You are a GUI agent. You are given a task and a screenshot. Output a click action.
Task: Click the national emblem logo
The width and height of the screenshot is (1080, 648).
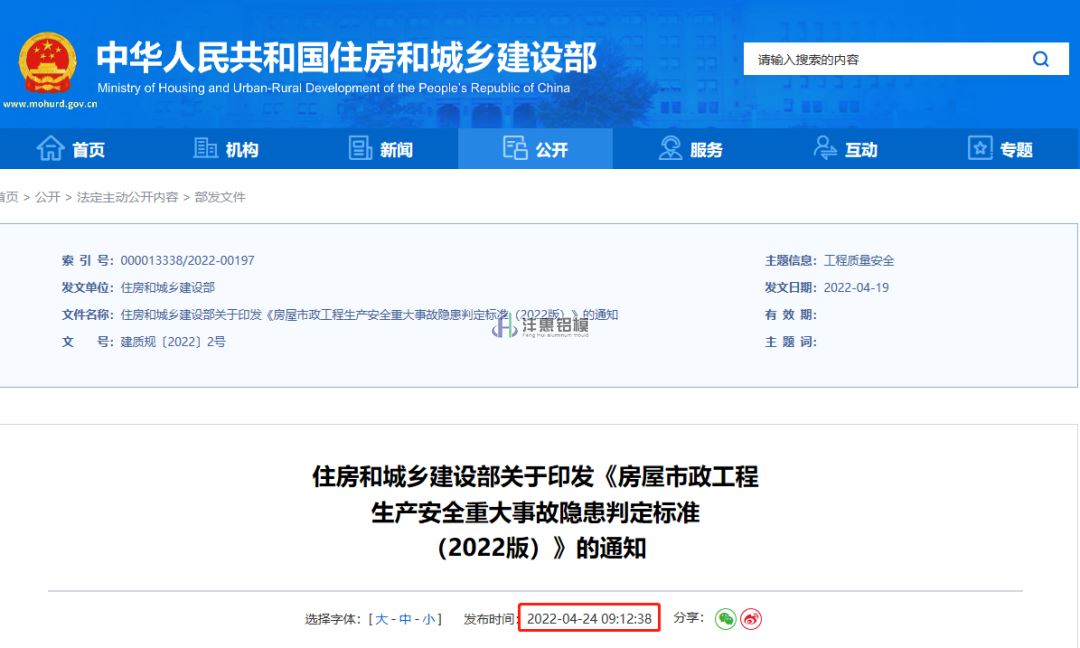click(x=47, y=62)
